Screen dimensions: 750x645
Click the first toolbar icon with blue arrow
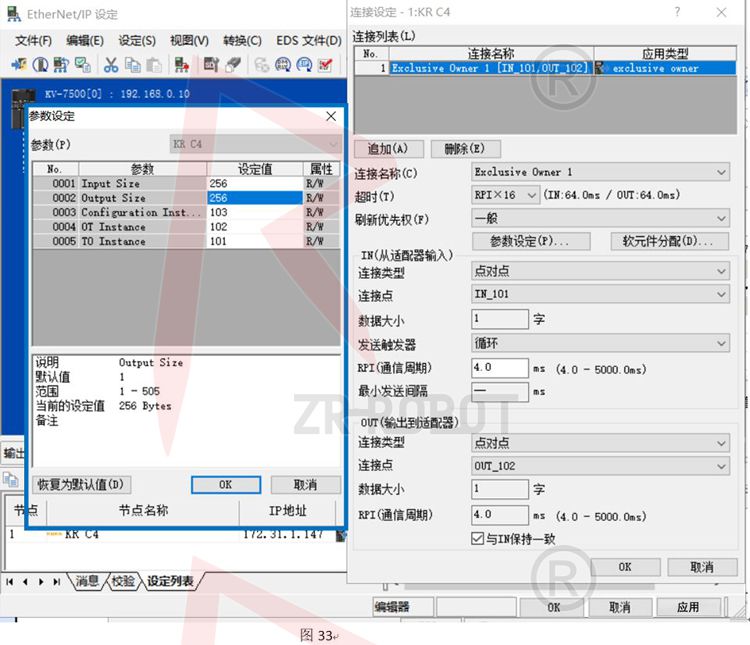(x=18, y=65)
